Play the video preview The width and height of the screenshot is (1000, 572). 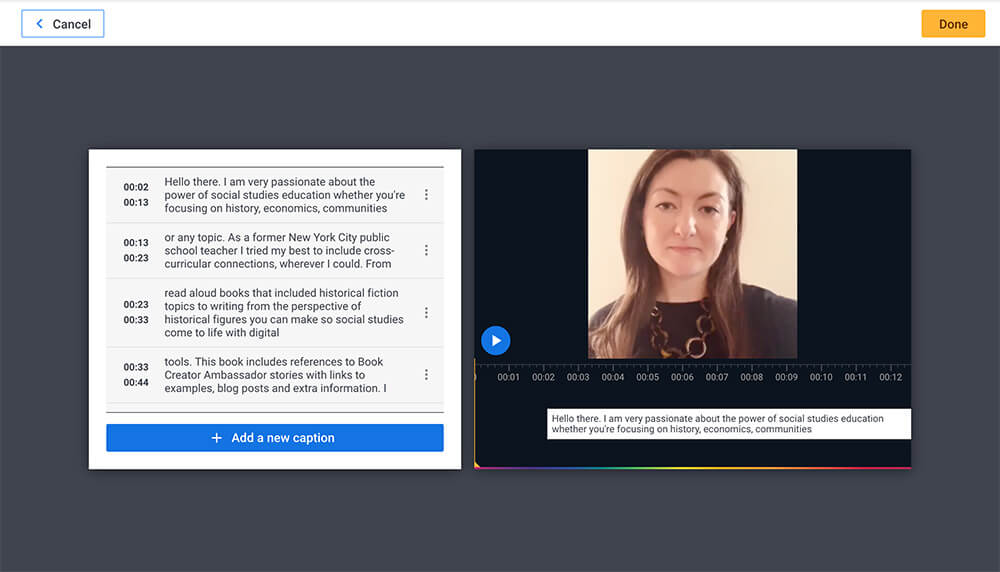pos(495,340)
